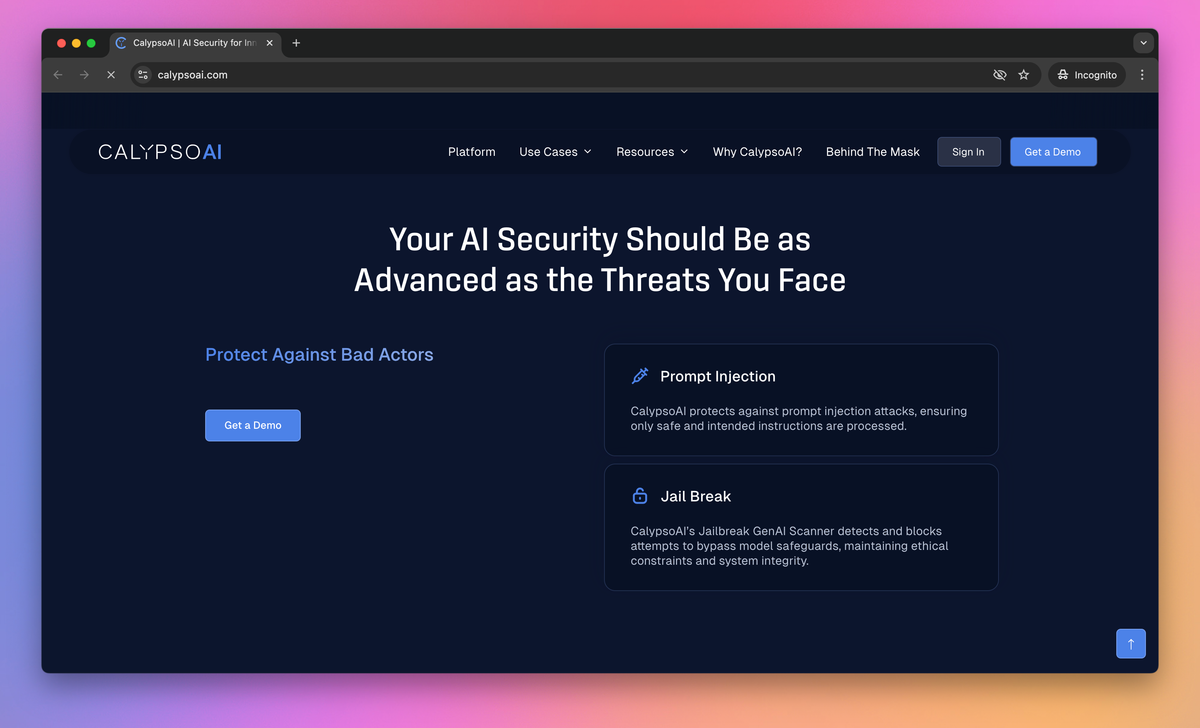1200x728 pixels.
Task: Expand the Resources dropdown
Action: tap(652, 152)
